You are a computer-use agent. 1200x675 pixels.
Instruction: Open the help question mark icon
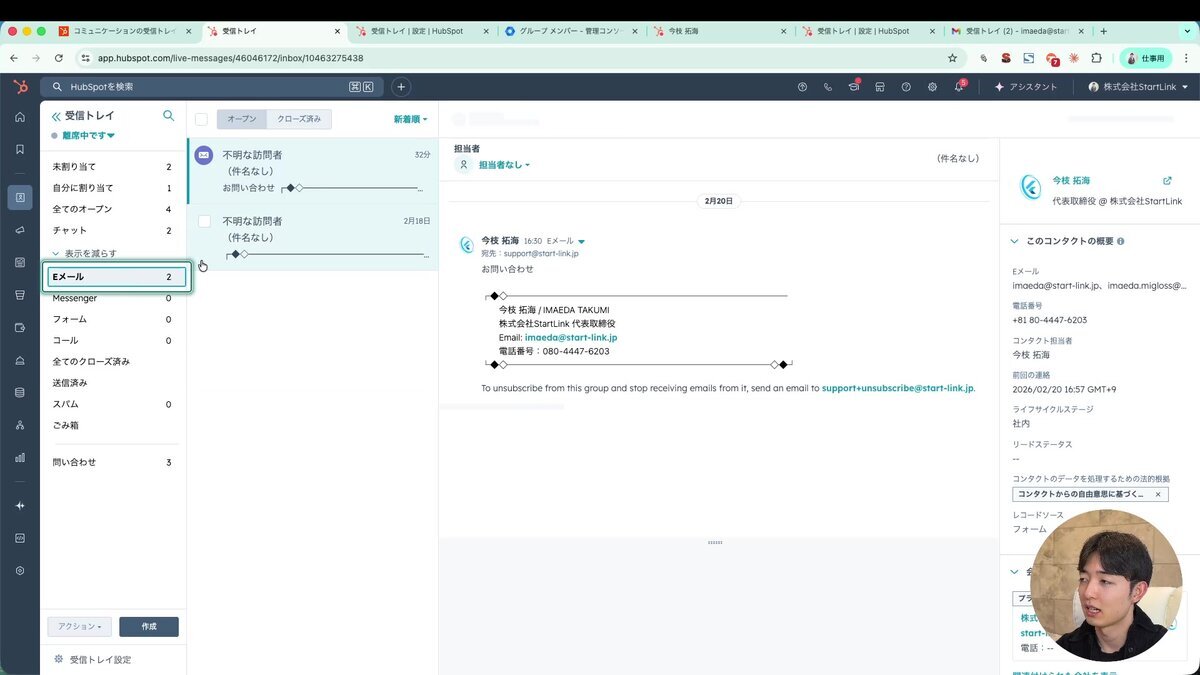pyautogui.click(x=906, y=87)
